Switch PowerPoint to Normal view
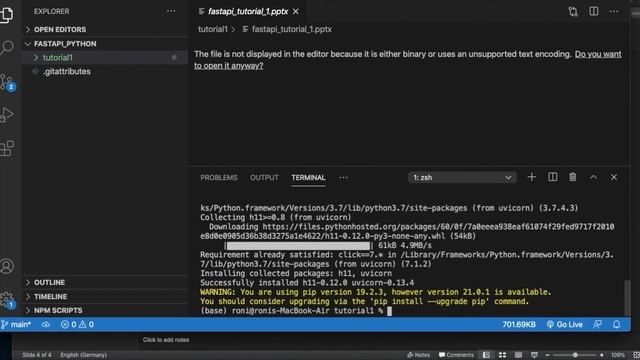 pyautogui.click(x=486, y=355)
